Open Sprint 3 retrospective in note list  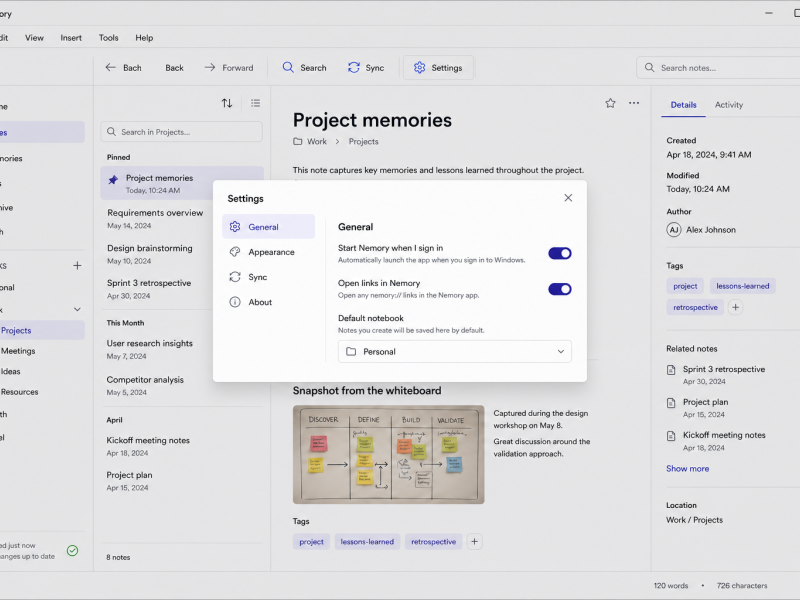149,289
